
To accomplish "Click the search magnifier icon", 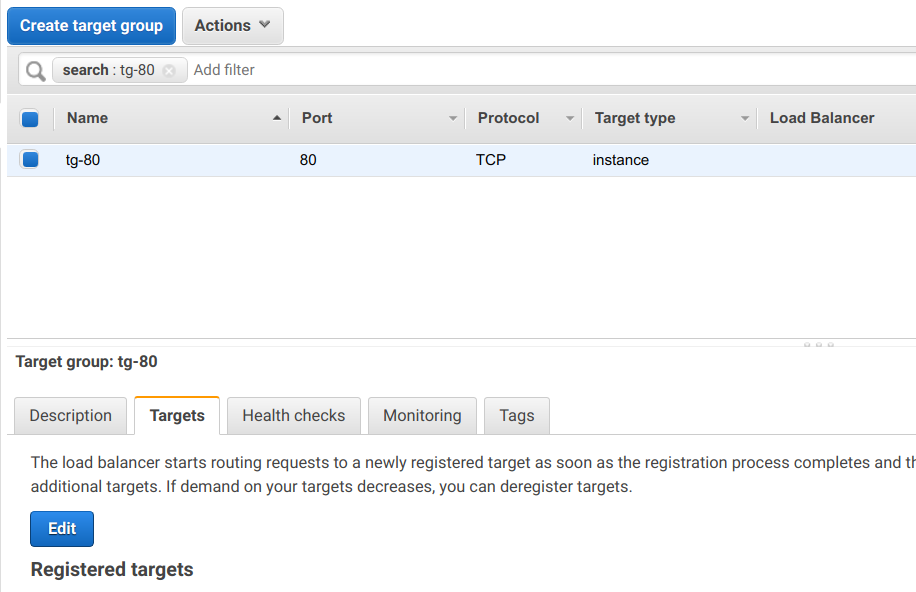I will (36, 71).
